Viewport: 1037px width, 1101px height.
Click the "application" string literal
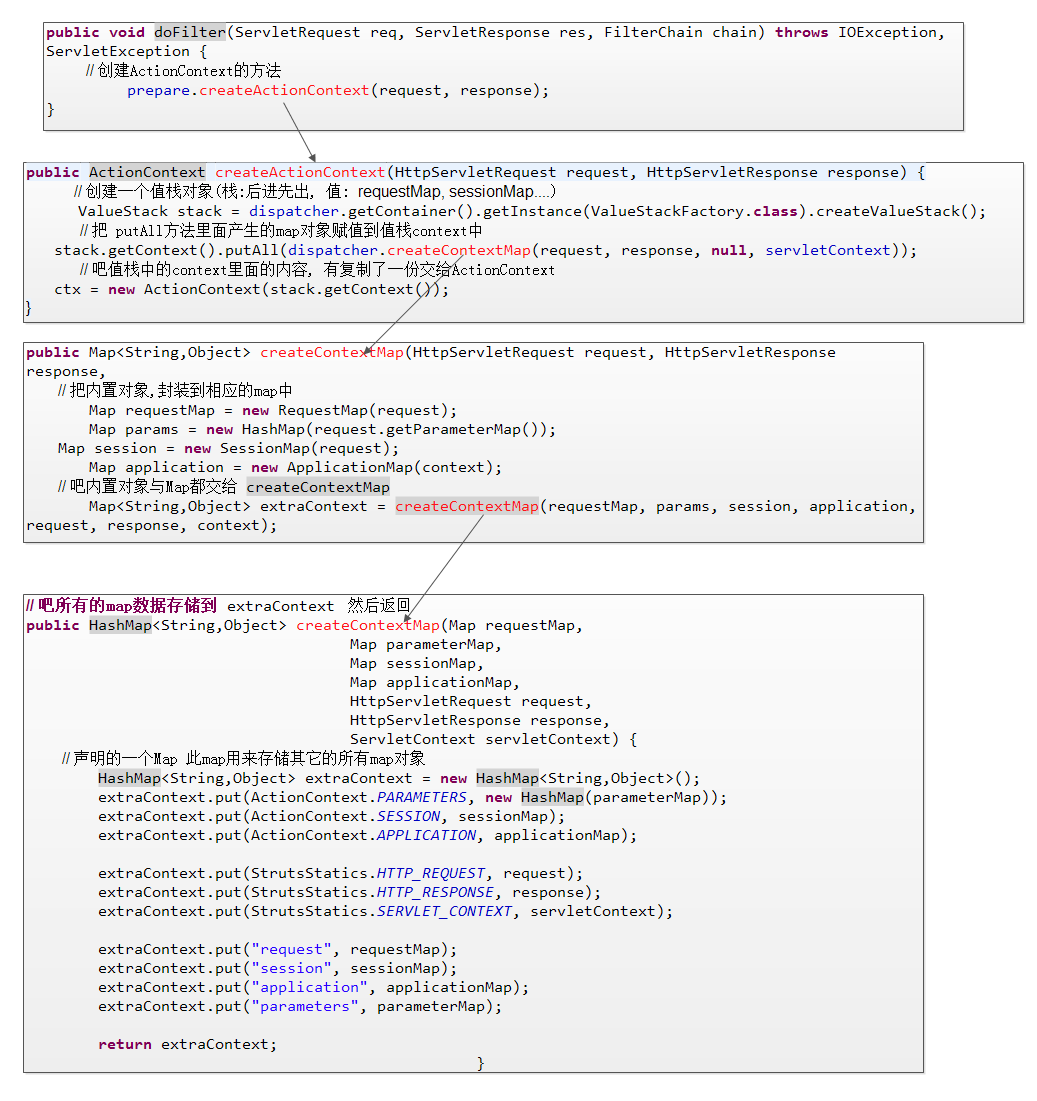click(x=309, y=987)
